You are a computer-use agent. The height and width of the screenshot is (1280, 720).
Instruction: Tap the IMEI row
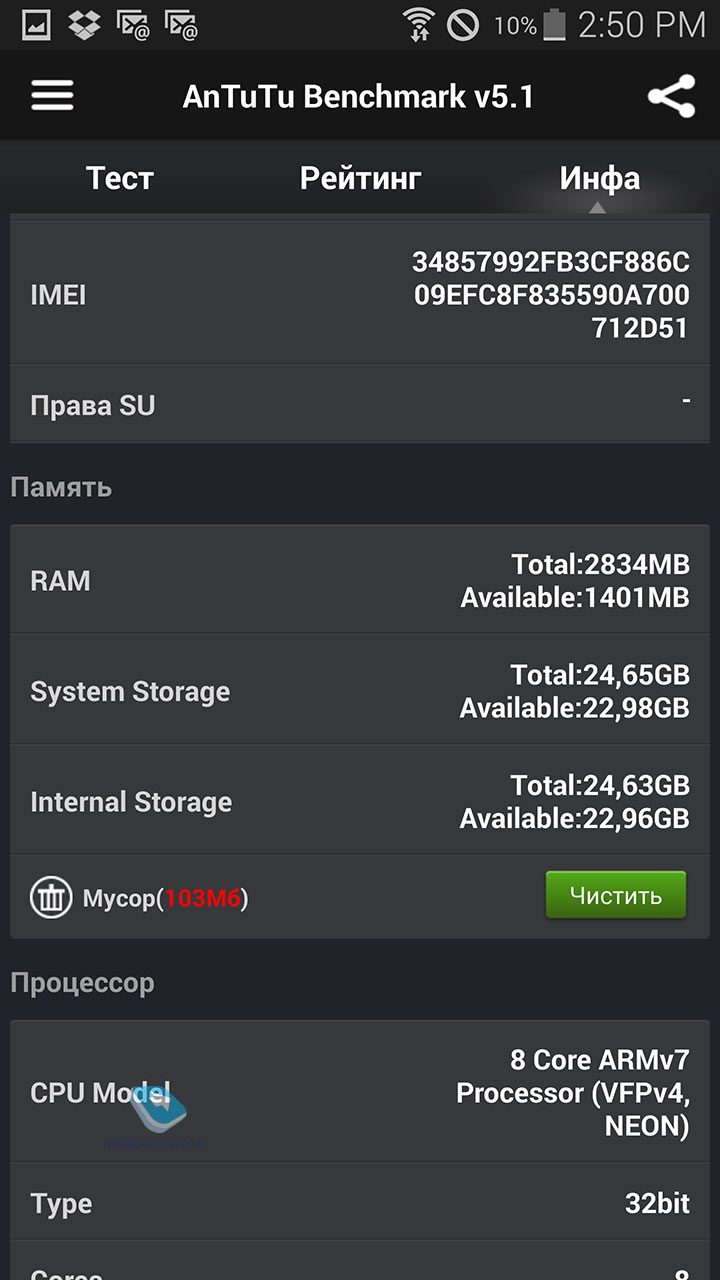click(x=360, y=294)
